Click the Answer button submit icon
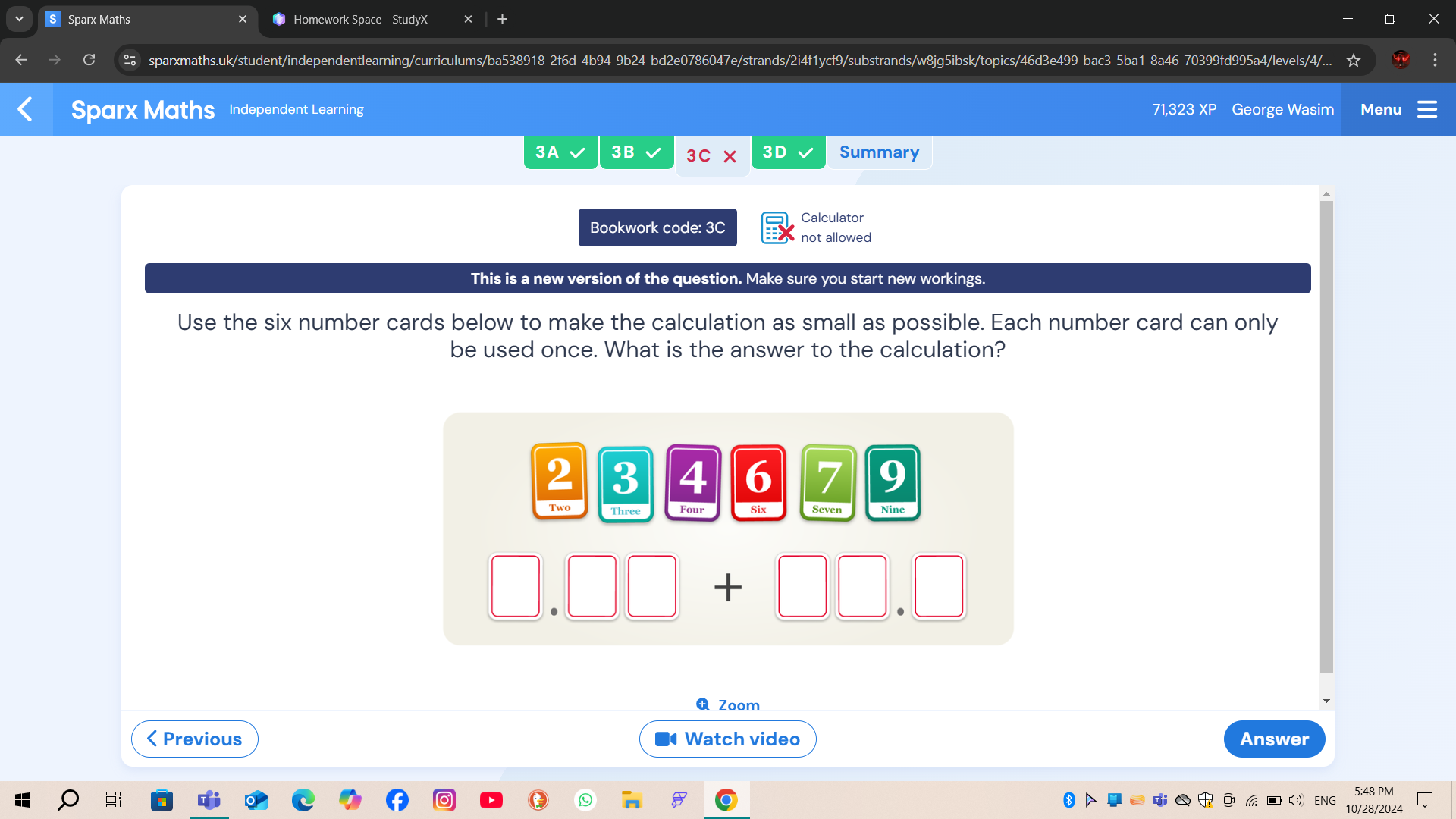 coord(1274,739)
